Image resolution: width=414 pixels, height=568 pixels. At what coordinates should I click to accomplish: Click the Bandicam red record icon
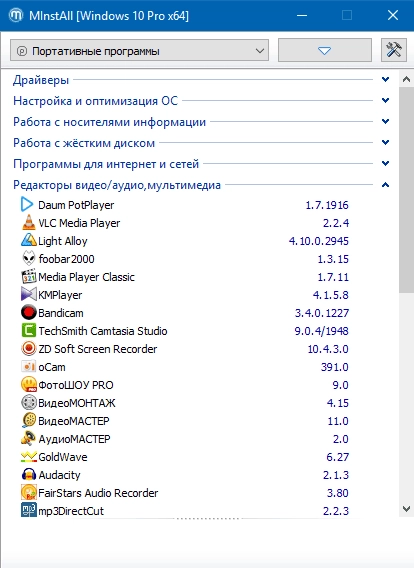tap(29, 313)
